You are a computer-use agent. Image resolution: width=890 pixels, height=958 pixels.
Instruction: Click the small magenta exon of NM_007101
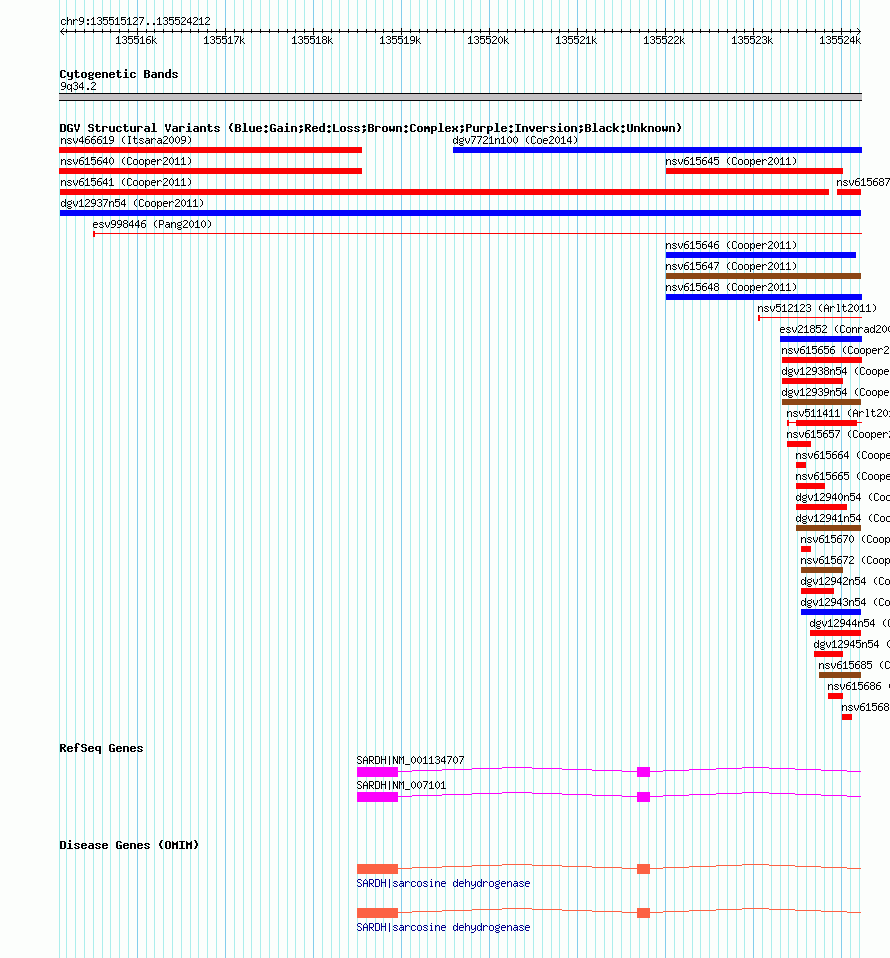pyautogui.click(x=643, y=797)
